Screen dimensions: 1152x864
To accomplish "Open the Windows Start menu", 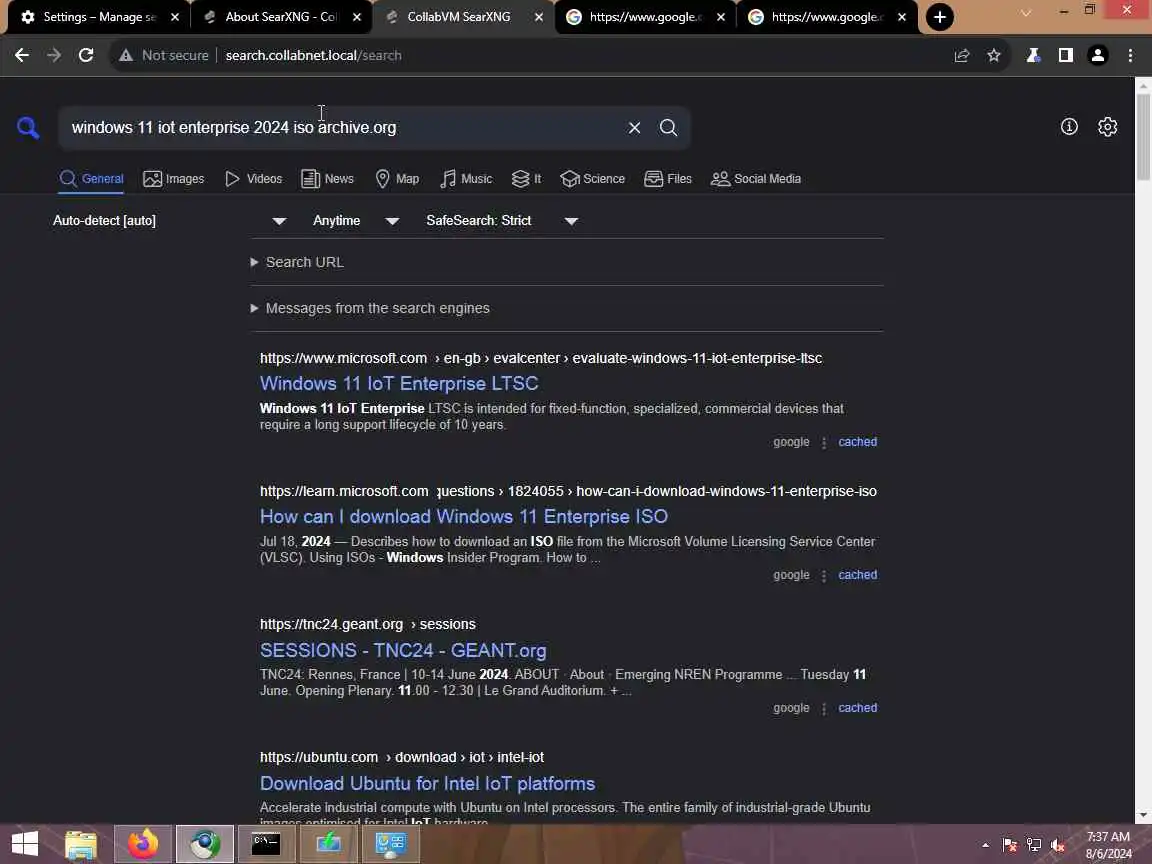I will tap(24, 844).
